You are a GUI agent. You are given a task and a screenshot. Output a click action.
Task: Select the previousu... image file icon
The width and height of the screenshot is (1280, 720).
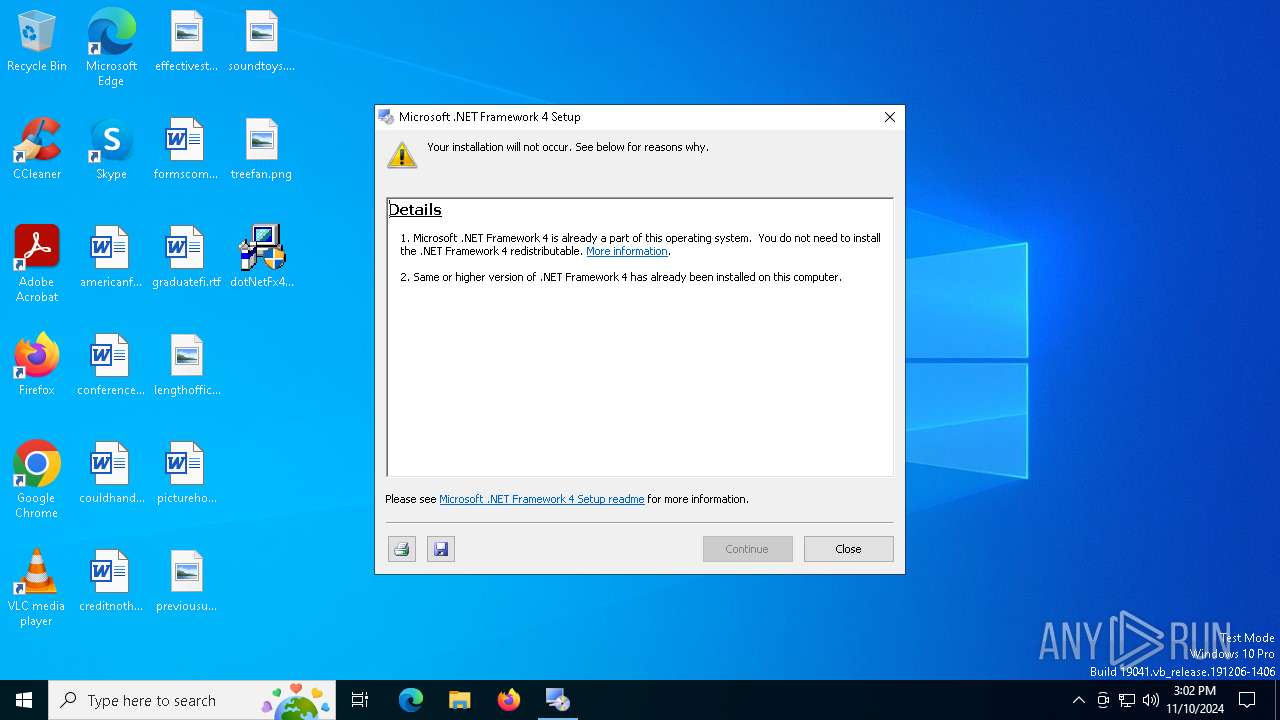(186, 582)
